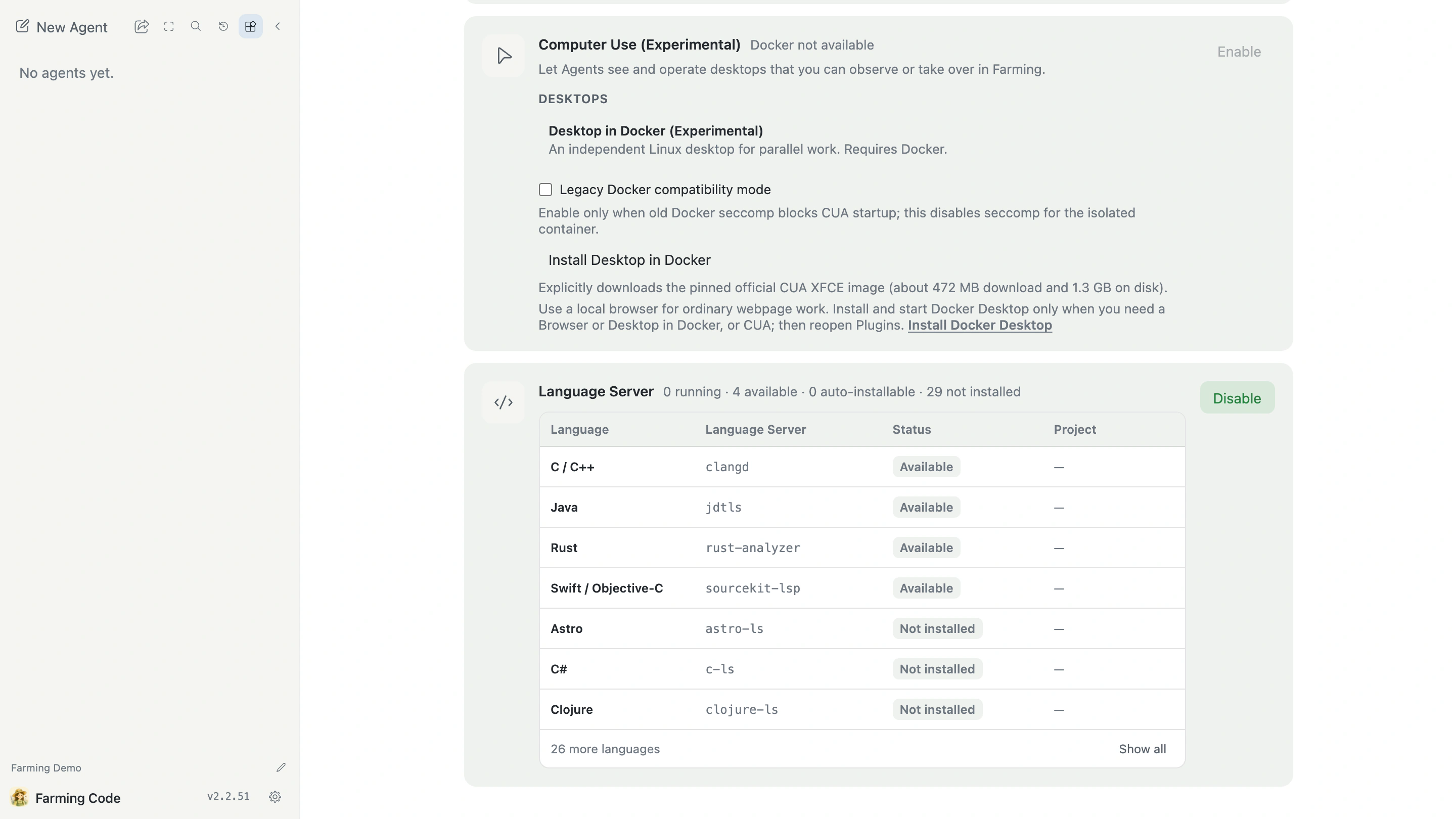Click the highlighted plugins grid icon
The image size is (1456, 819).
[x=250, y=27]
